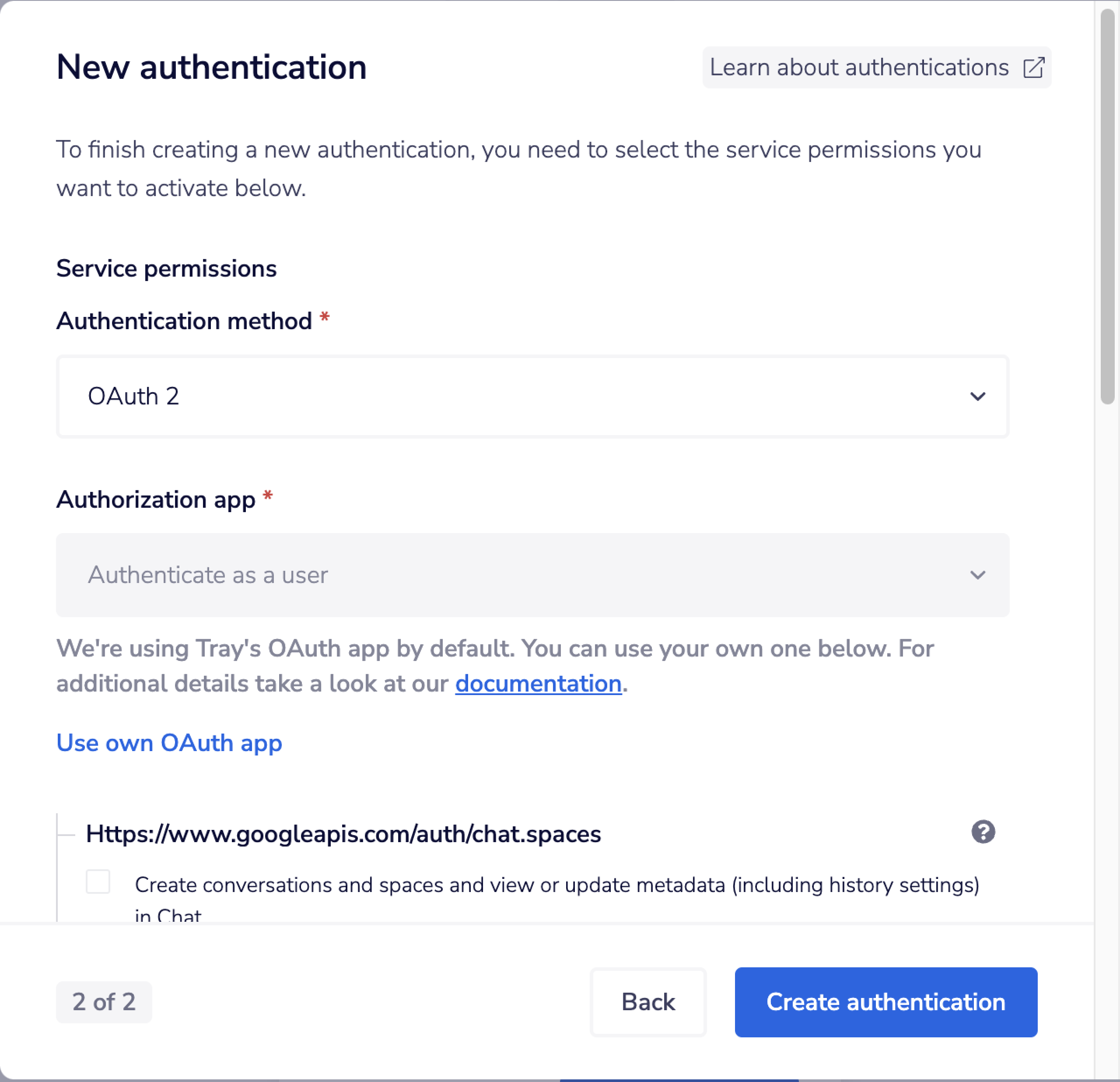Click the Use own OAuth app link
Screen dimensions: 1120x1082
[x=169, y=743]
